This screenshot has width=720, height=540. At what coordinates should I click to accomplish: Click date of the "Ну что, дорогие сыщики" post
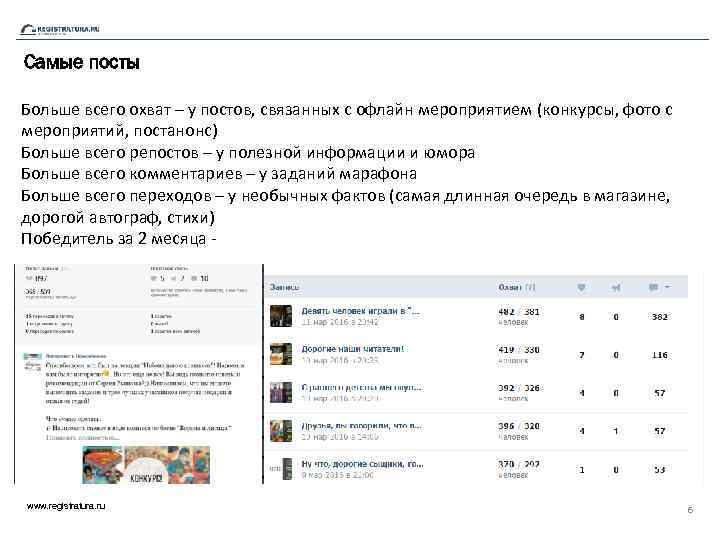[x=338, y=475]
